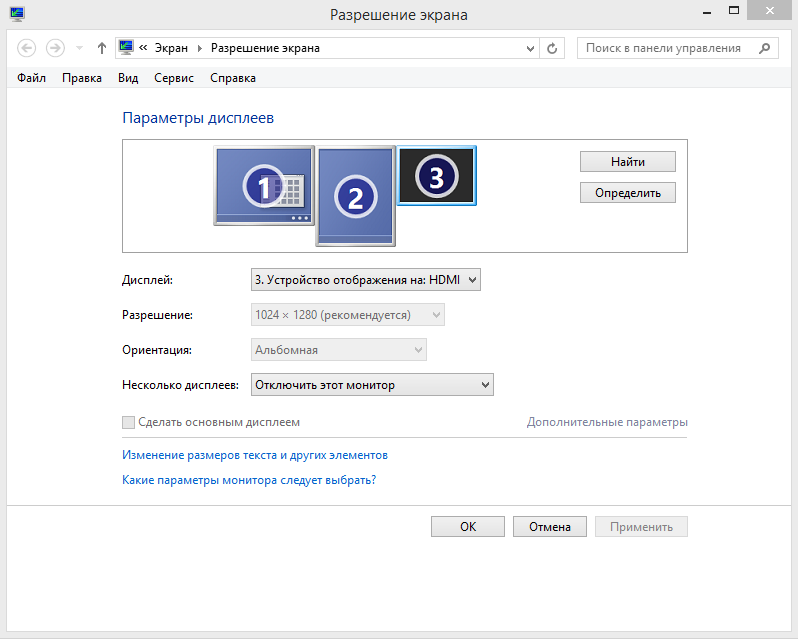Refresh the address bar
This screenshot has width=798, height=639.
(x=552, y=48)
